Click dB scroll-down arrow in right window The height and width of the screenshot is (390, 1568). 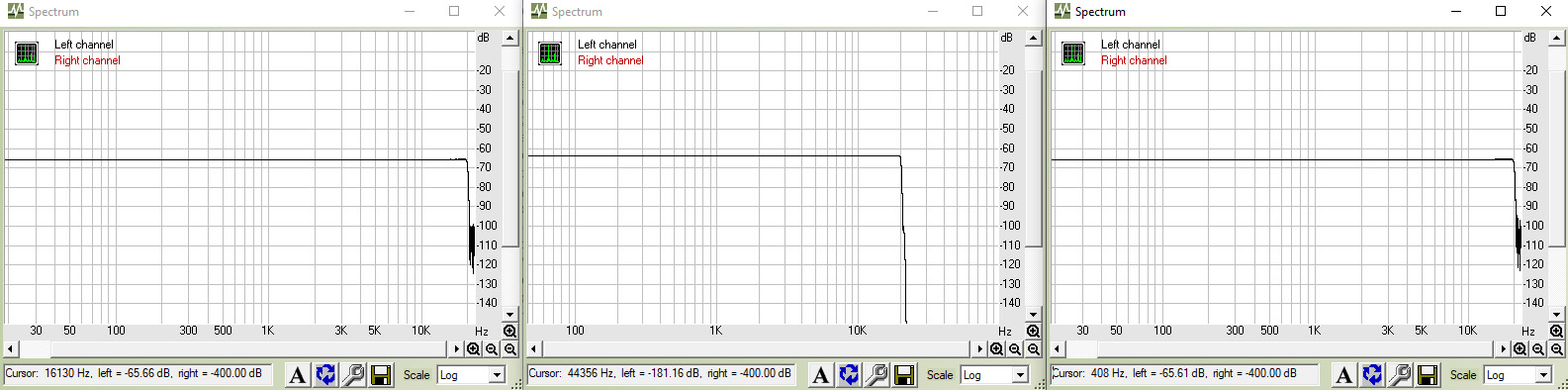[1557, 315]
